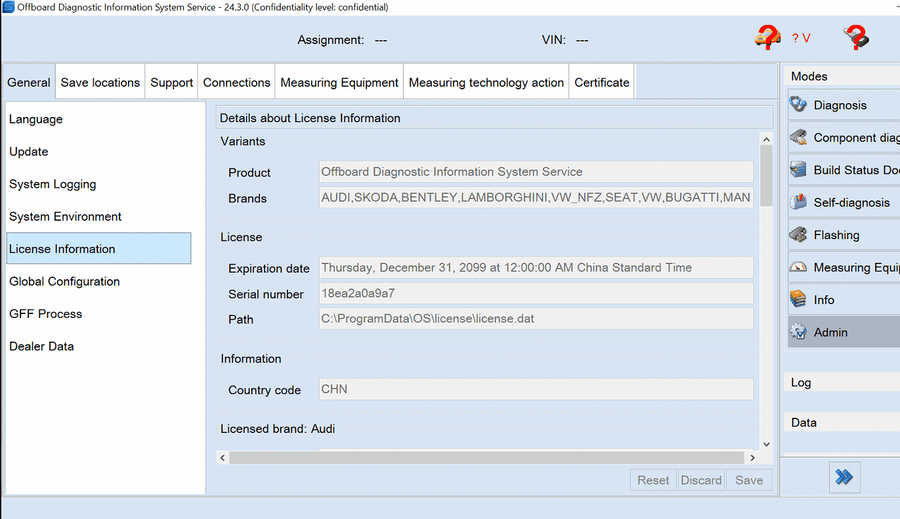900x519 pixels.
Task: Click the car help icon with question mark
Action: tap(767, 38)
